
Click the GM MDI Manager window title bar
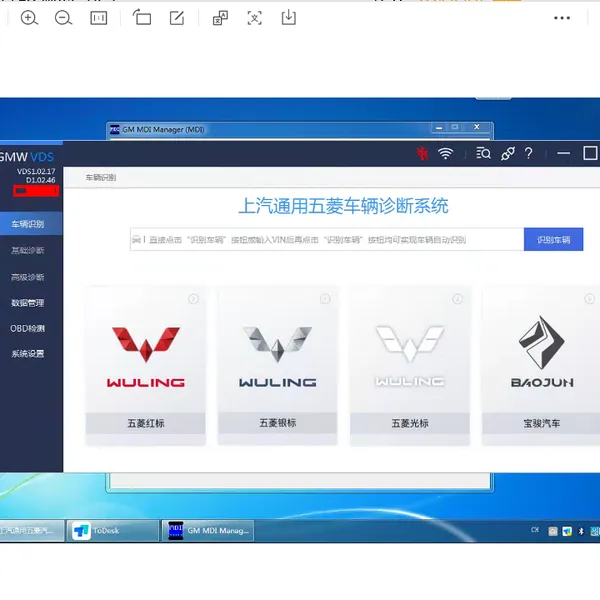(300, 129)
